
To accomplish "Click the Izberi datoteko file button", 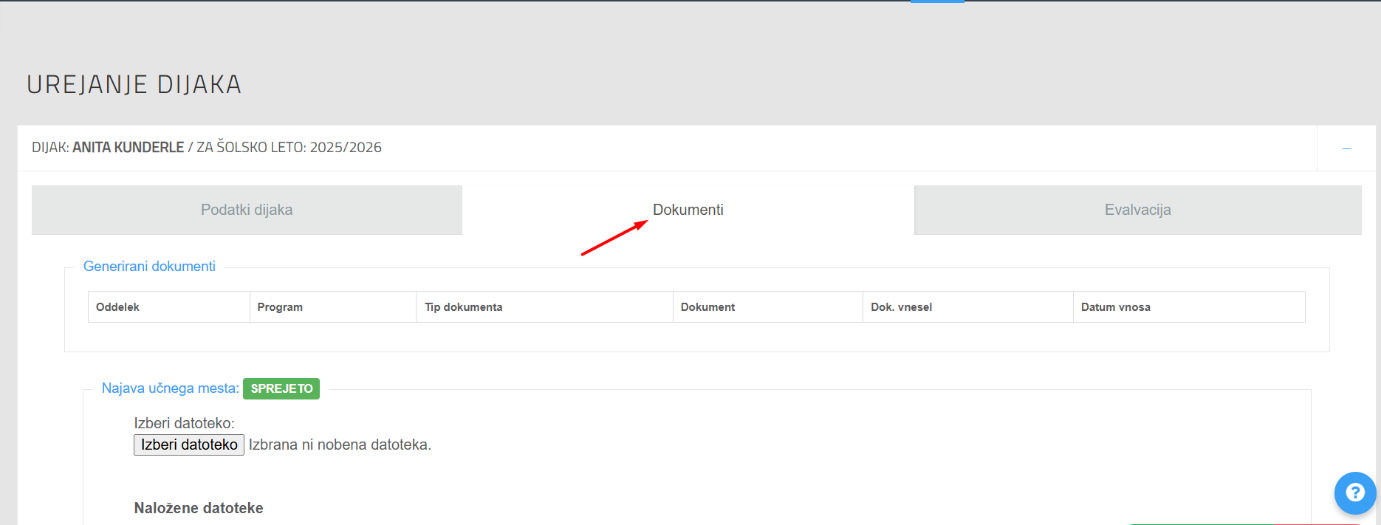I will coord(189,445).
